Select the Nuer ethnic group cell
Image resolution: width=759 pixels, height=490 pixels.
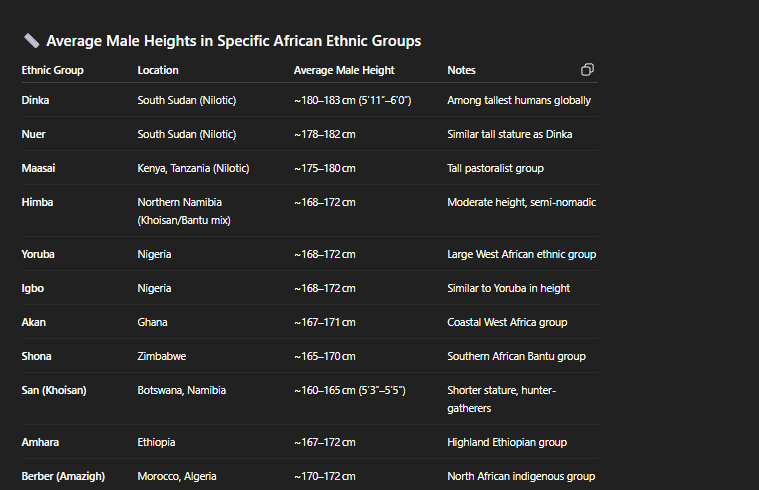point(33,134)
